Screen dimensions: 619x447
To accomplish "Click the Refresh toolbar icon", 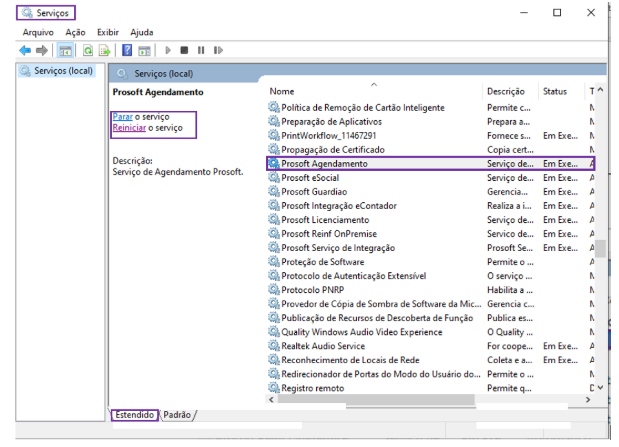I will tap(88, 50).
